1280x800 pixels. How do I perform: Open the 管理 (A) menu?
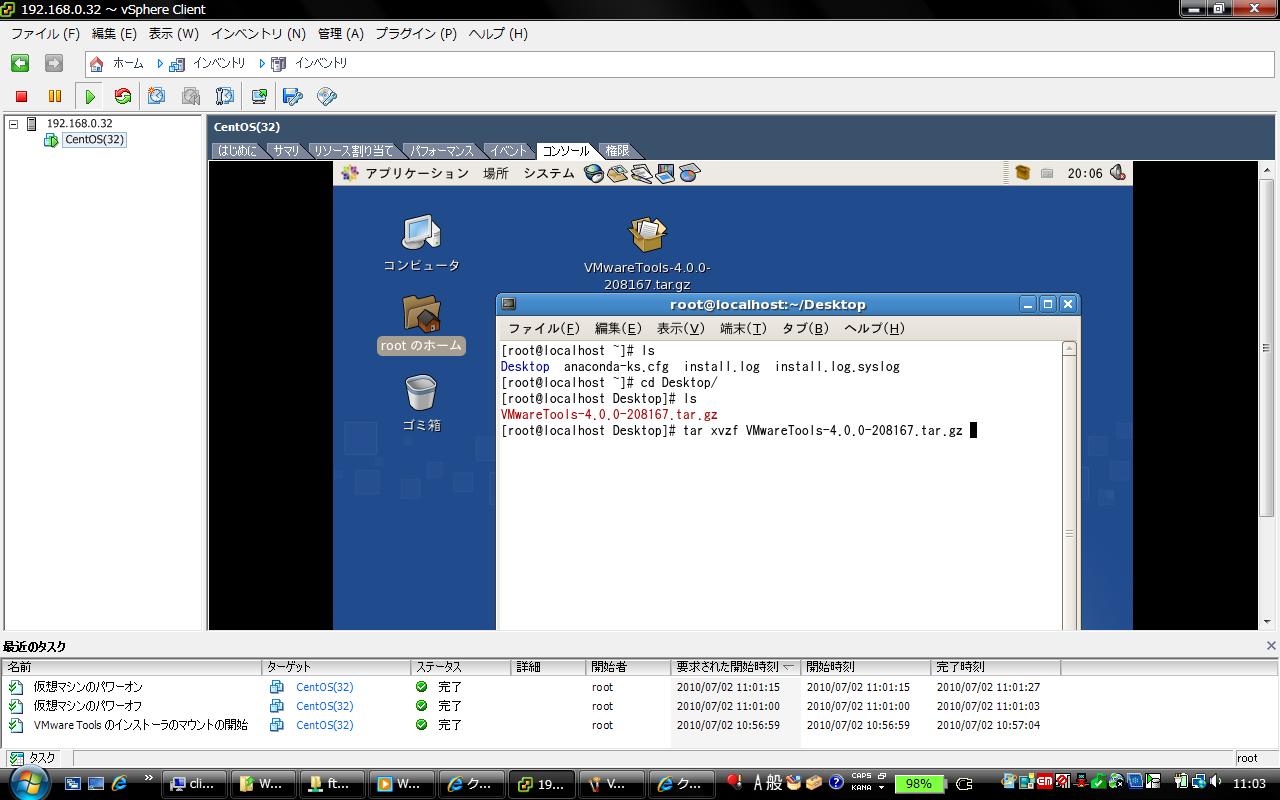[341, 33]
